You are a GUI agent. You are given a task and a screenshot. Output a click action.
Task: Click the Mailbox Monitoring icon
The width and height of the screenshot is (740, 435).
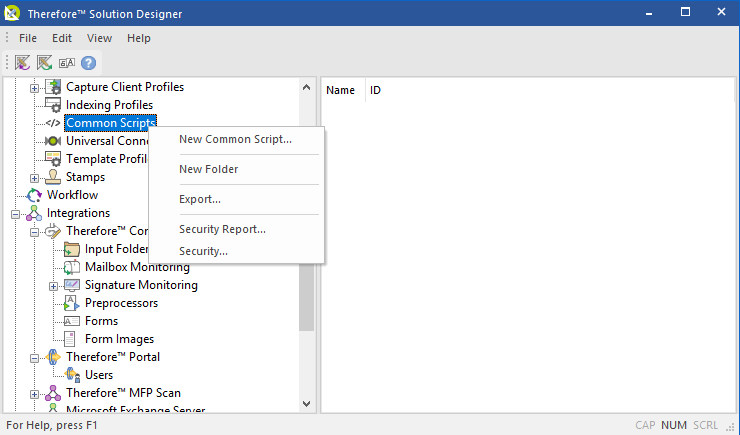pos(71,267)
